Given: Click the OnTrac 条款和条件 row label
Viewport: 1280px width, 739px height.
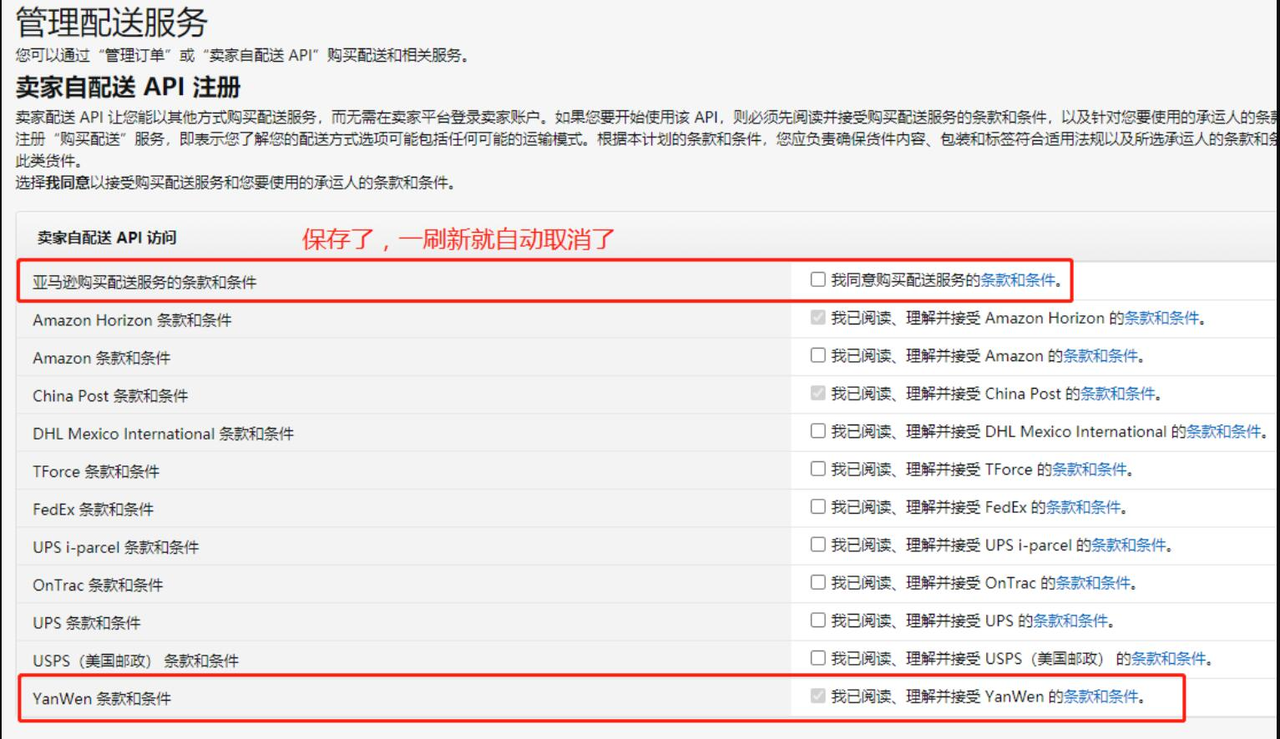Looking at the screenshot, I should [x=97, y=585].
